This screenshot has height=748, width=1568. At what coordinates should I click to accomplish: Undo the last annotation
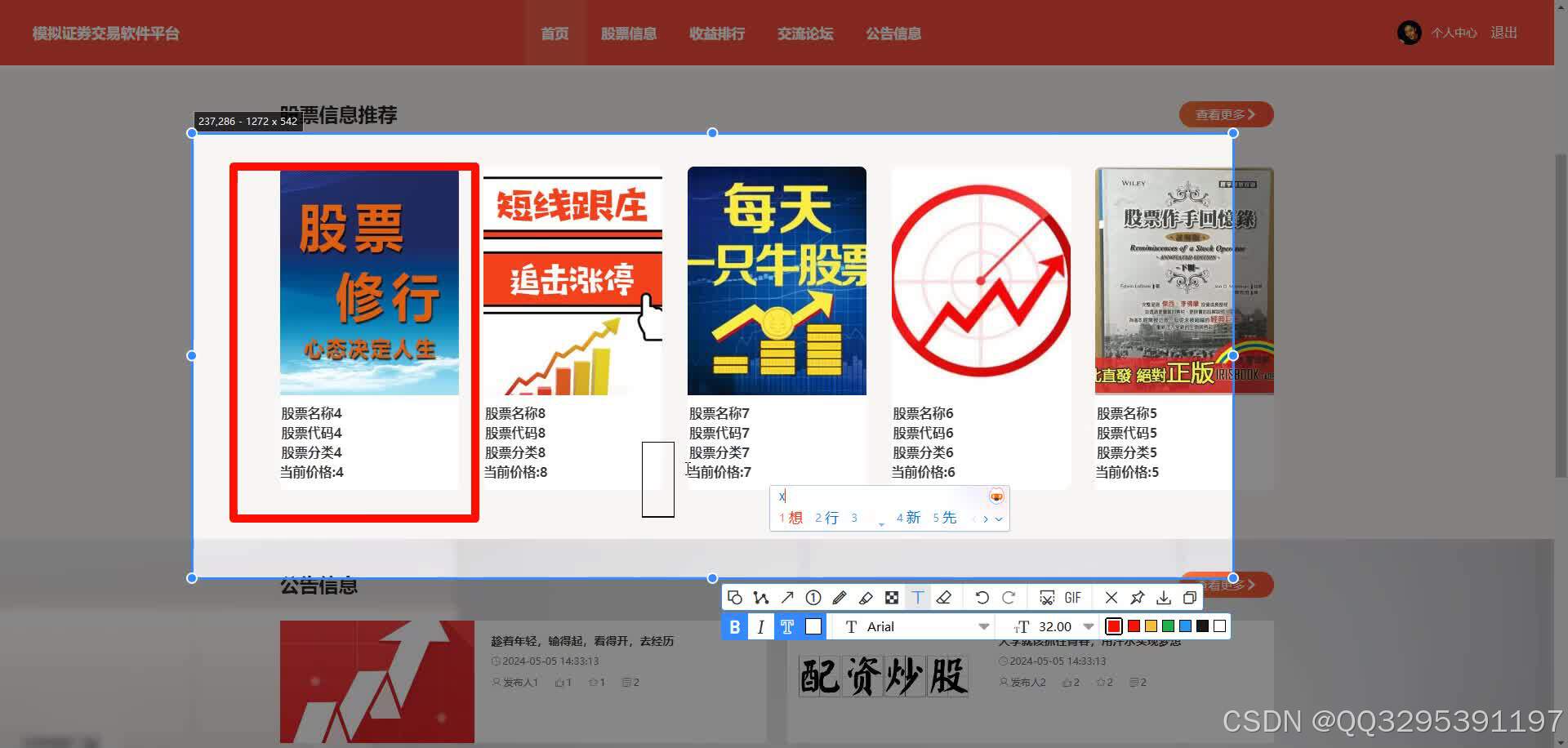click(982, 598)
